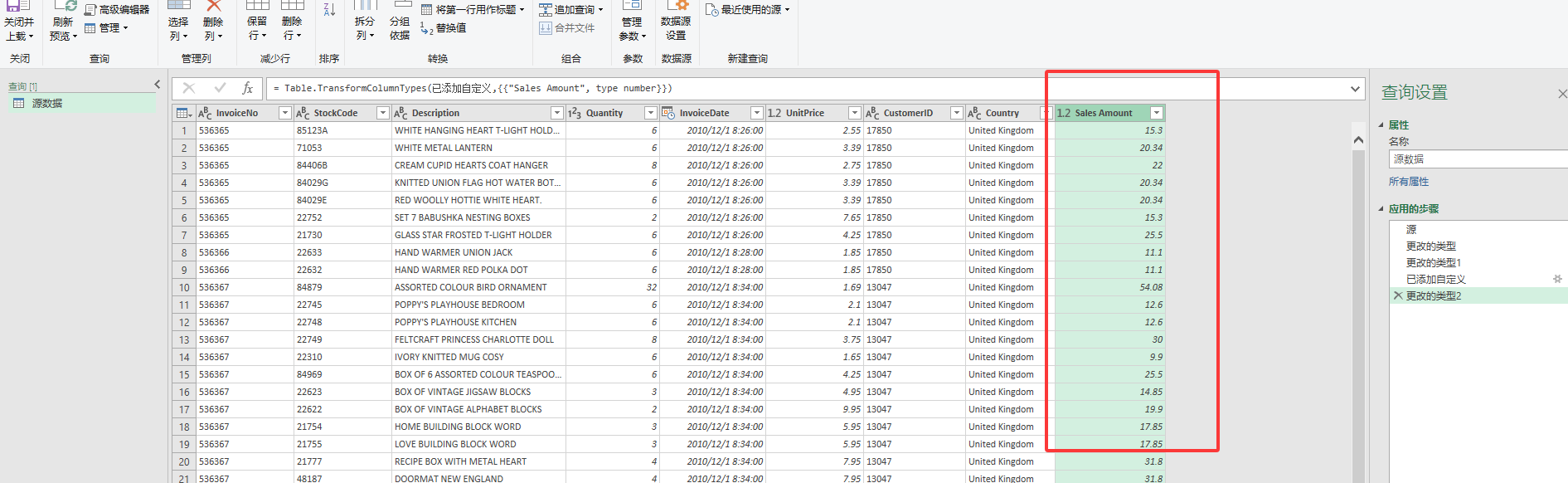Select the 源 applied step
Screen dimensions: 1568x483
(1411, 230)
